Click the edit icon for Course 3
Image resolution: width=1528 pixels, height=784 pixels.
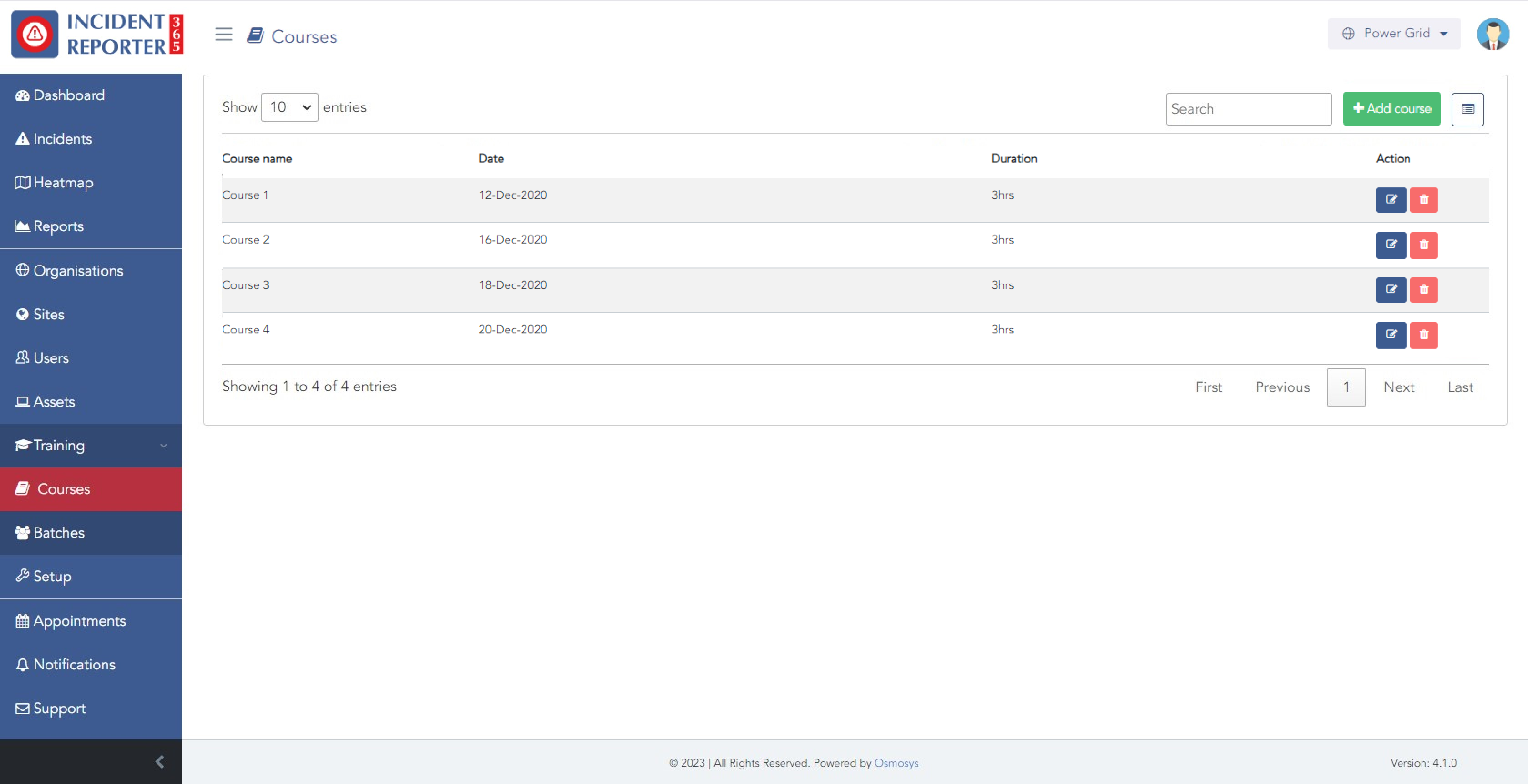1390,290
